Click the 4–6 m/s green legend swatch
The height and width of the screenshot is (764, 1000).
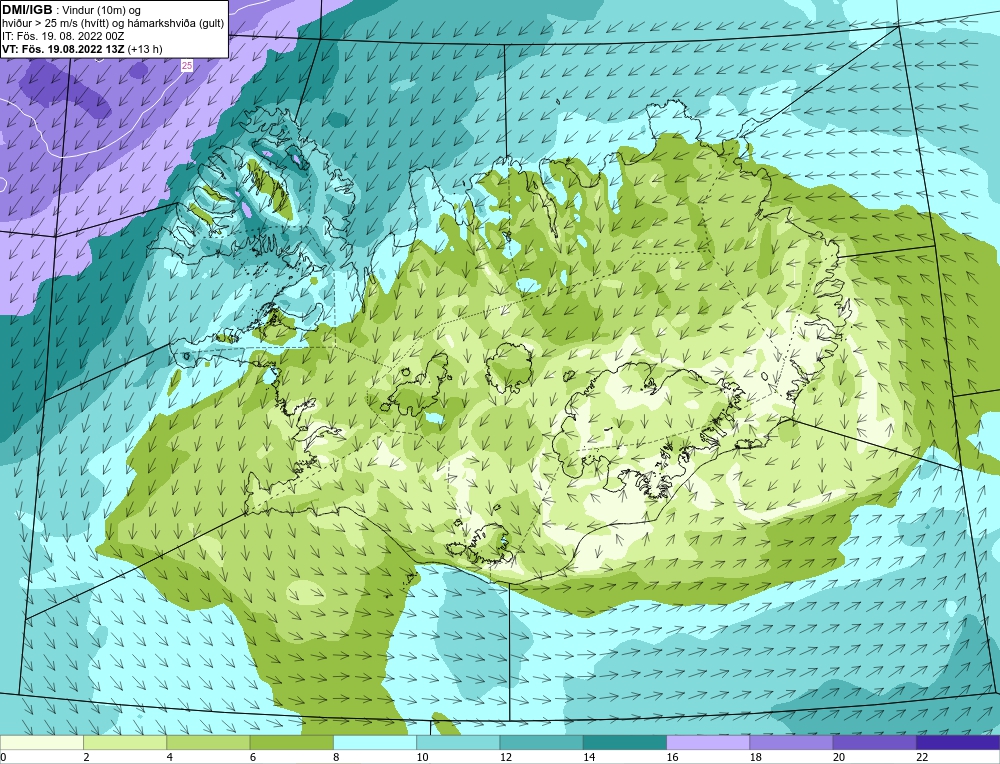(x=208, y=742)
